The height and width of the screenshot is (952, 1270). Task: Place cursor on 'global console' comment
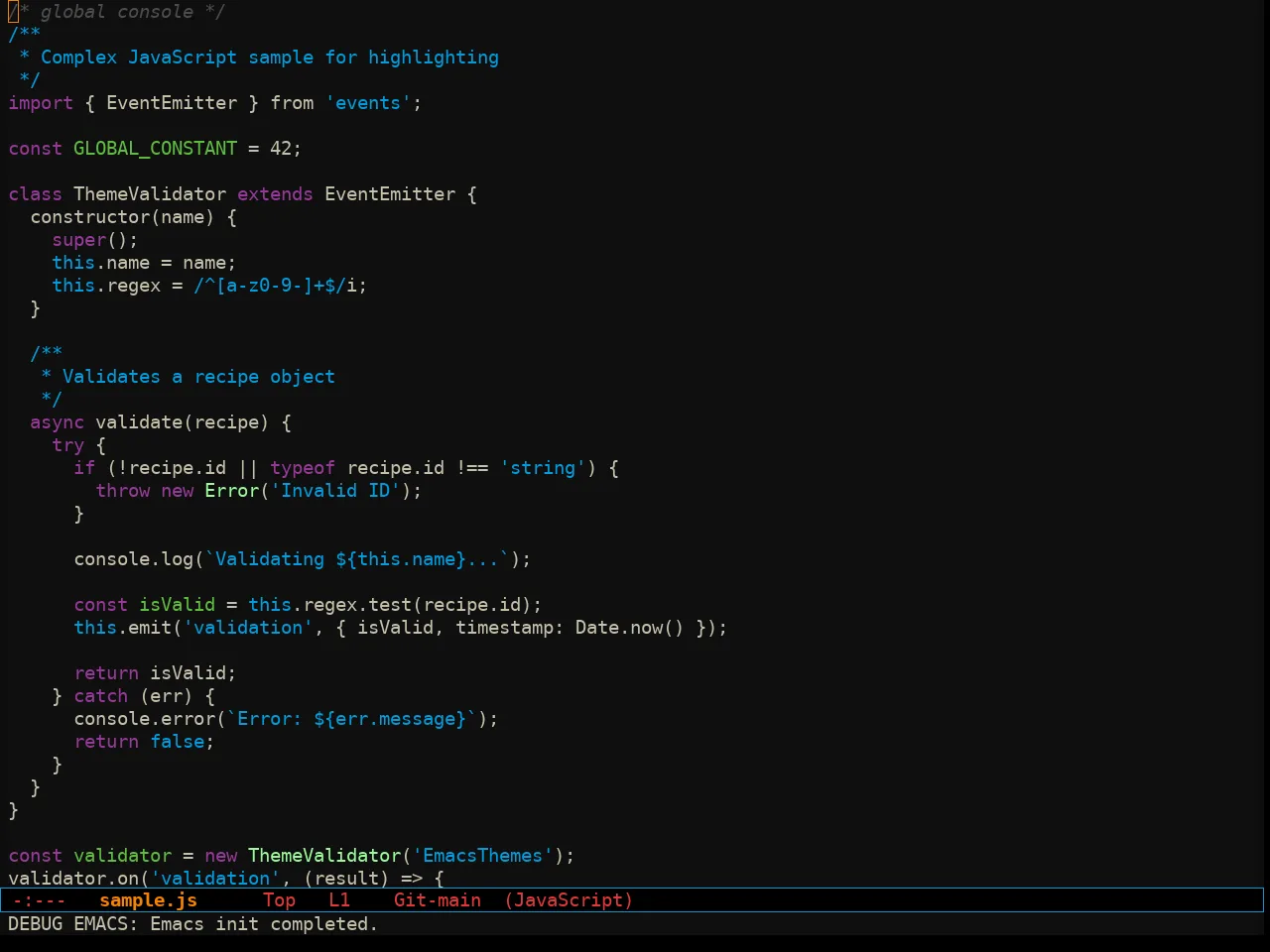click(x=116, y=12)
